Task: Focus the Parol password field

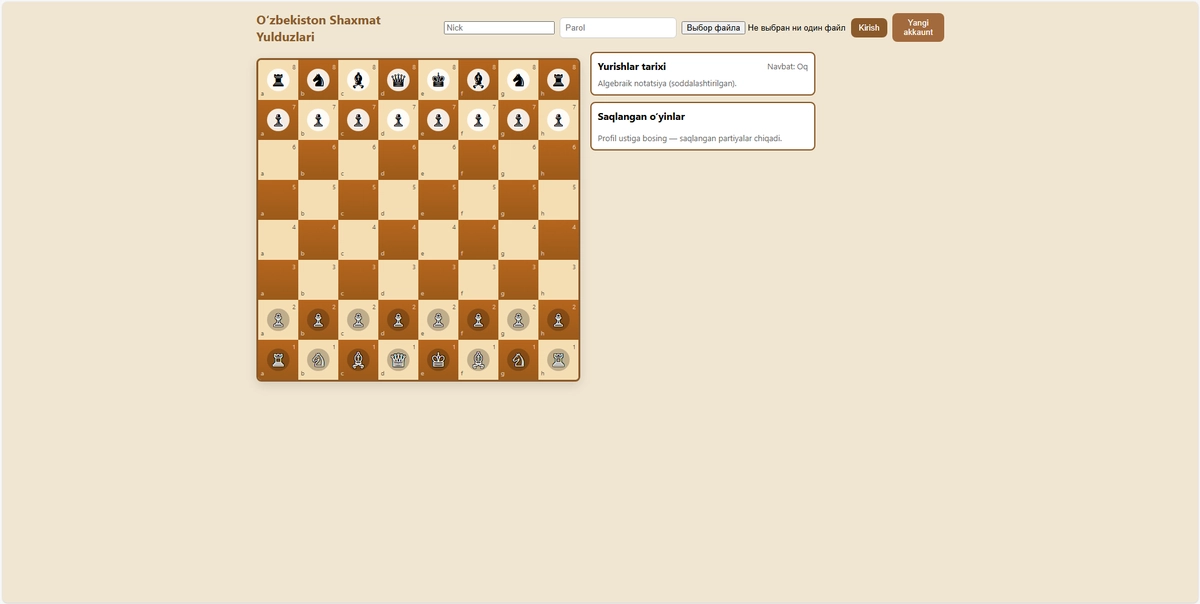Action: point(618,28)
